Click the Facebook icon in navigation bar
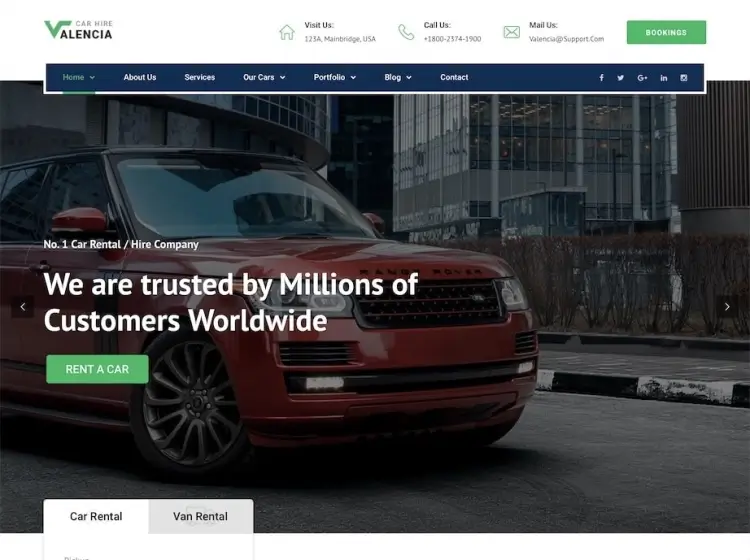The height and width of the screenshot is (560, 750). 601,77
